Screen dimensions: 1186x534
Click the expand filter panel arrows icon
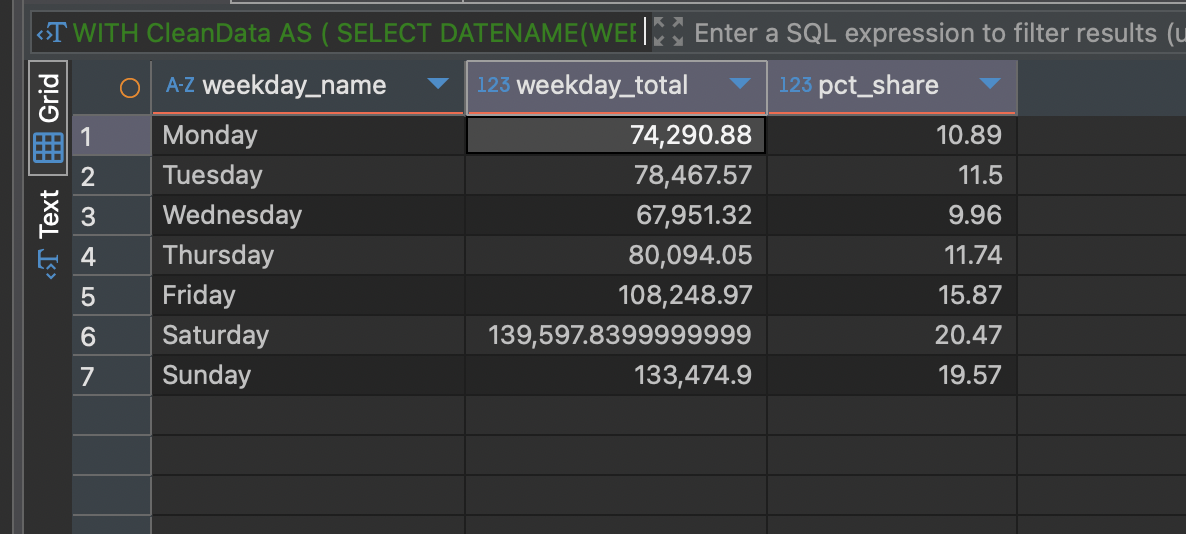point(668,32)
